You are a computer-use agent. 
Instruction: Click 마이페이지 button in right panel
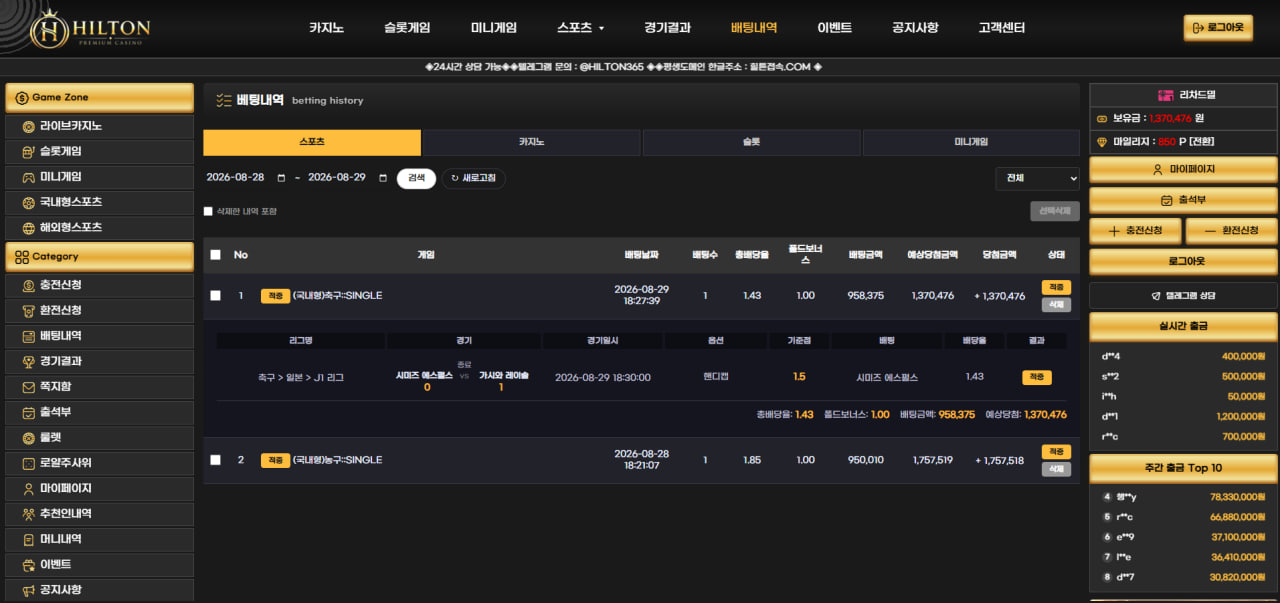click(1183, 170)
